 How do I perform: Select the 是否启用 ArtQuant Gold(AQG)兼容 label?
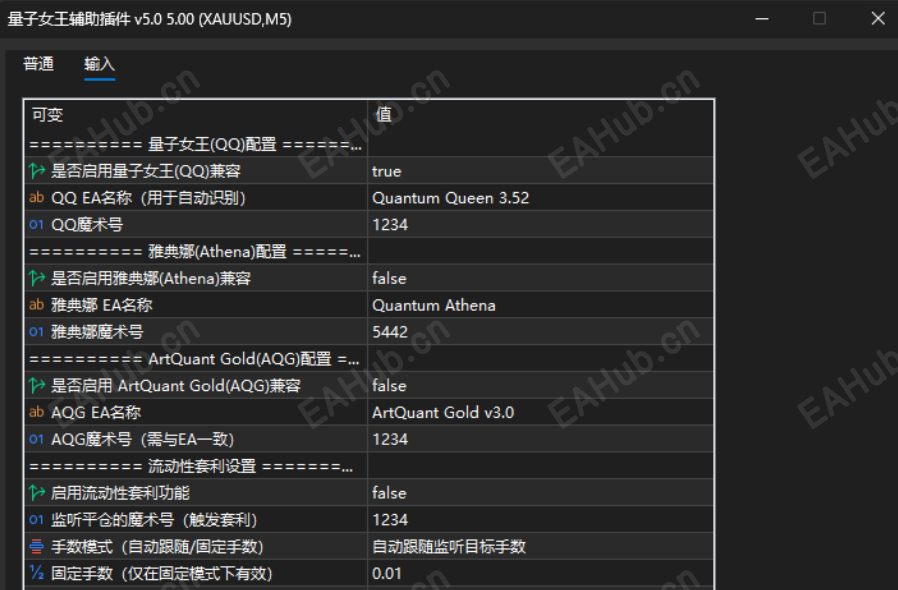[x=176, y=386]
